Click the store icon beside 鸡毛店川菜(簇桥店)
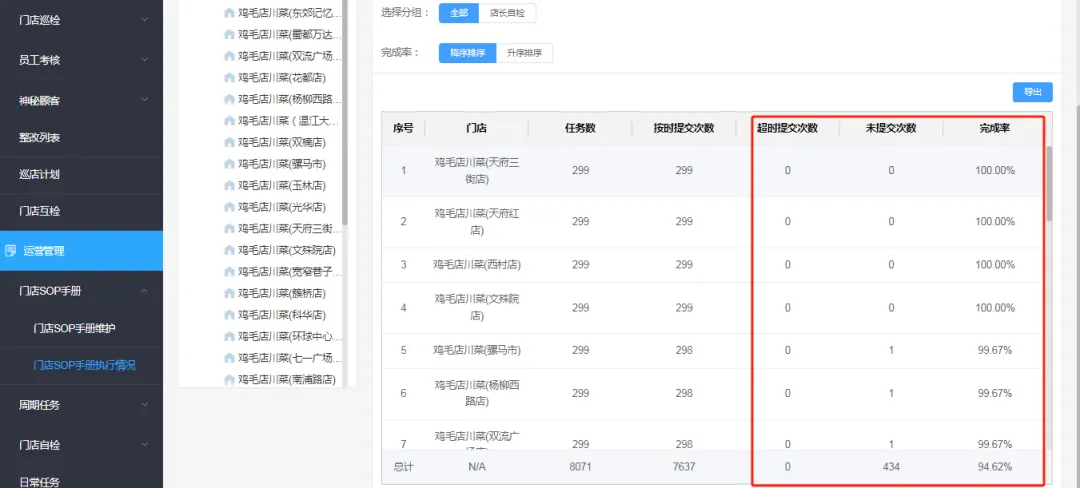The image size is (1080, 488). tap(229, 294)
